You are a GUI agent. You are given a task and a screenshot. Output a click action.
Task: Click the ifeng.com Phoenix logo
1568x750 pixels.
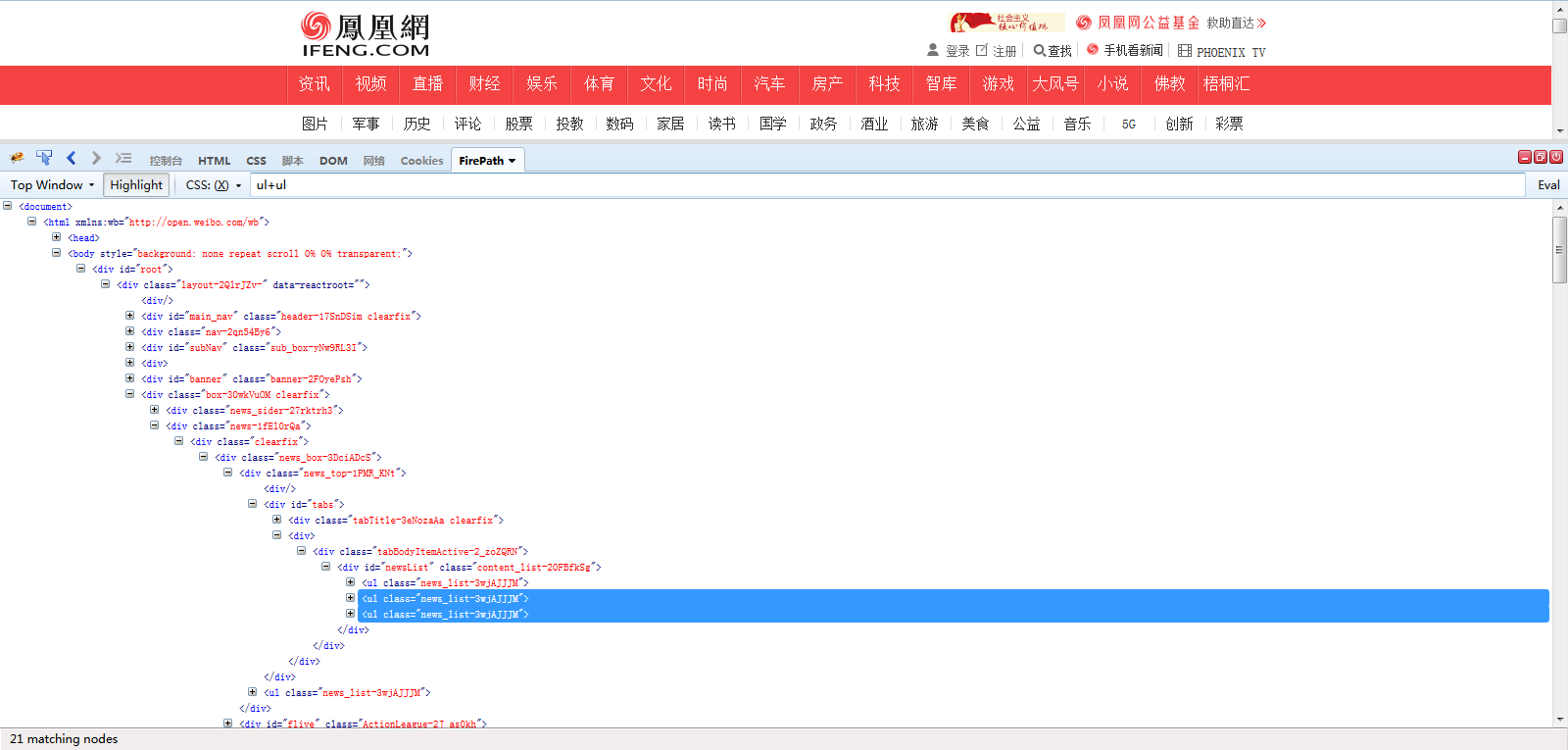pyautogui.click(x=365, y=34)
